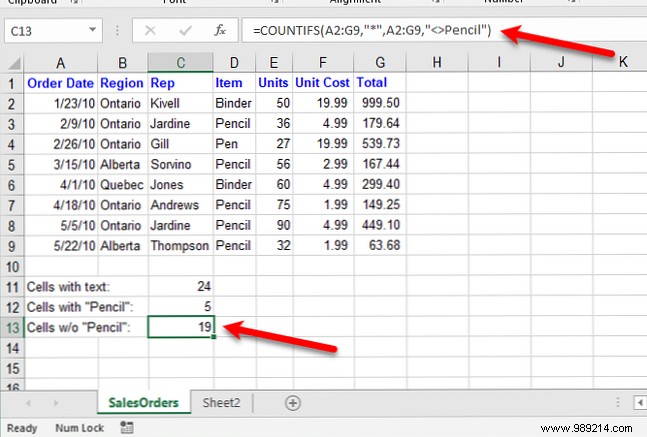
Task: Click the Pen item cell
Action: point(234,144)
